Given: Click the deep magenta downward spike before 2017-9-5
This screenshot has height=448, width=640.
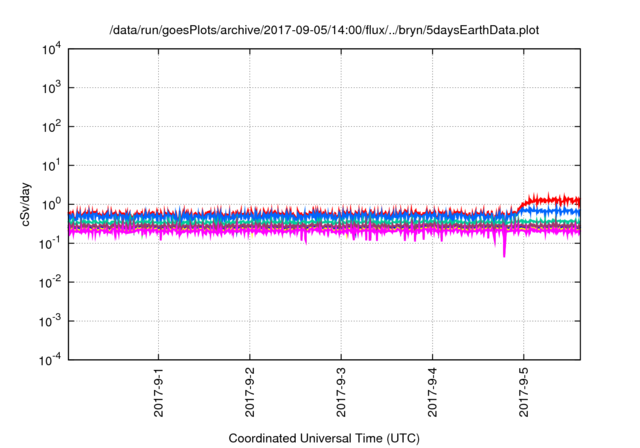Looking at the screenshot, I should [504, 247].
